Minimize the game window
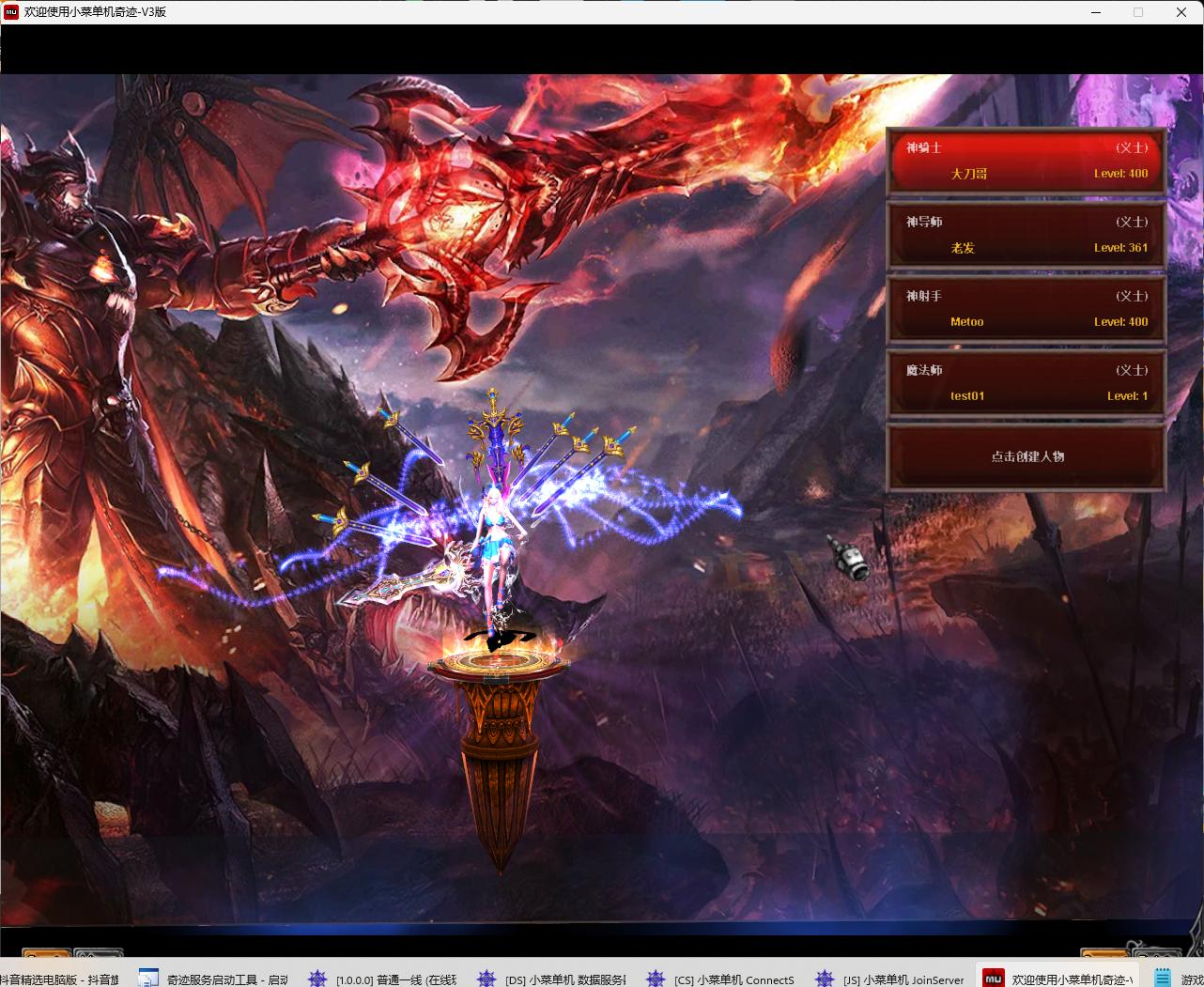The height and width of the screenshot is (987, 1204). pos(1096,12)
